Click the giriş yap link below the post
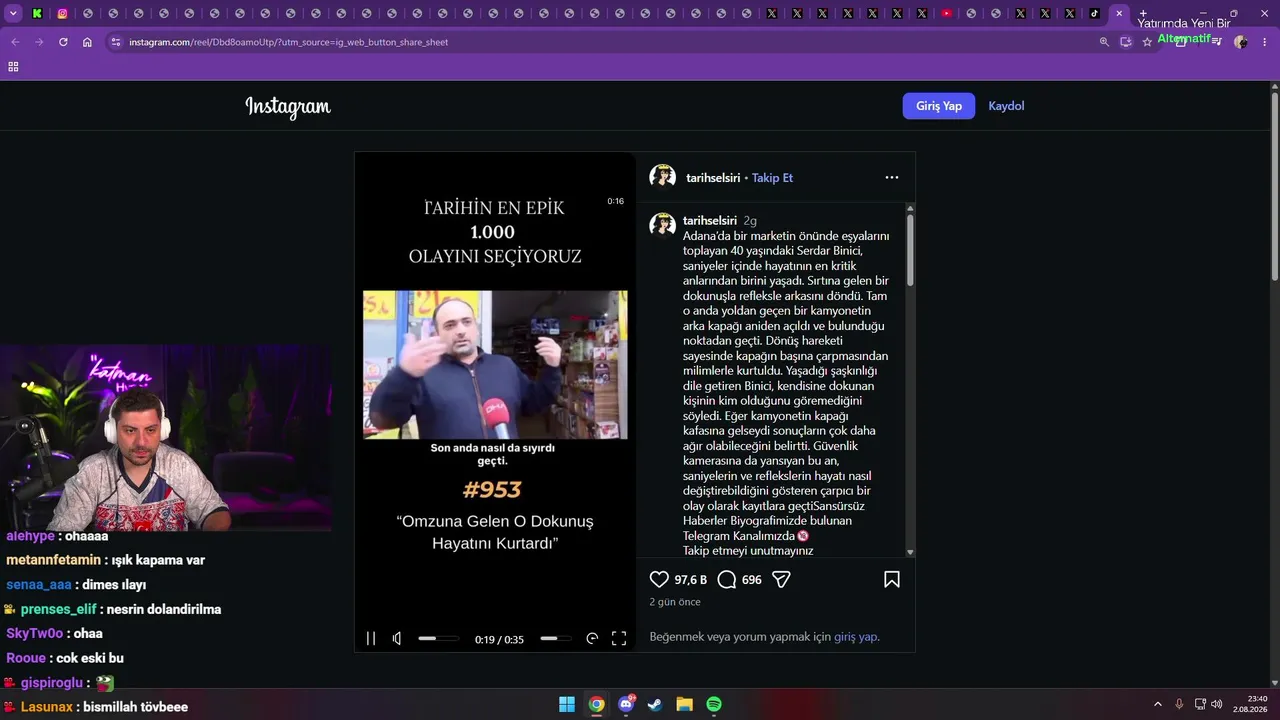This screenshot has width=1280, height=720. [x=855, y=636]
